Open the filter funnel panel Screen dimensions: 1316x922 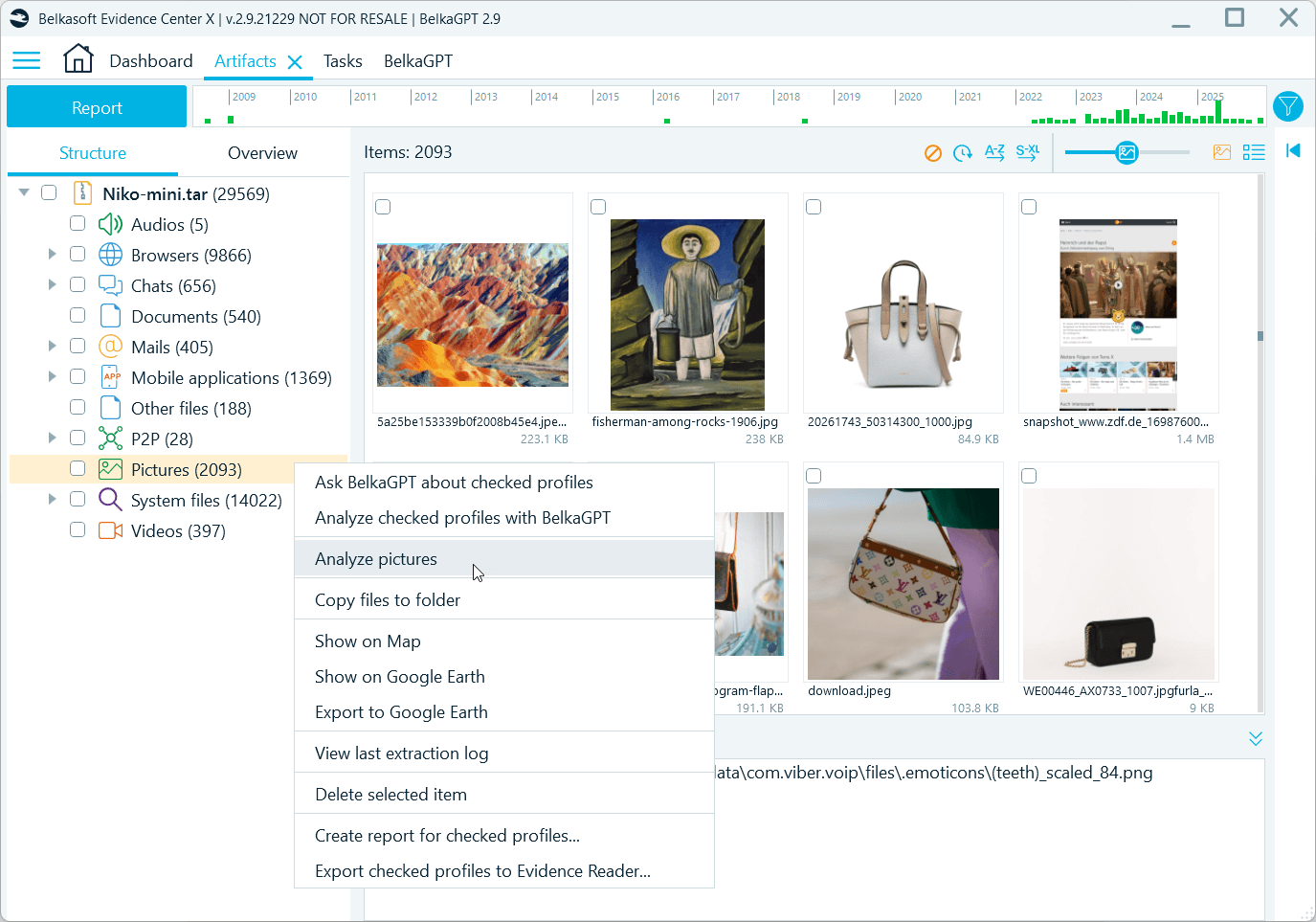pos(1288,106)
